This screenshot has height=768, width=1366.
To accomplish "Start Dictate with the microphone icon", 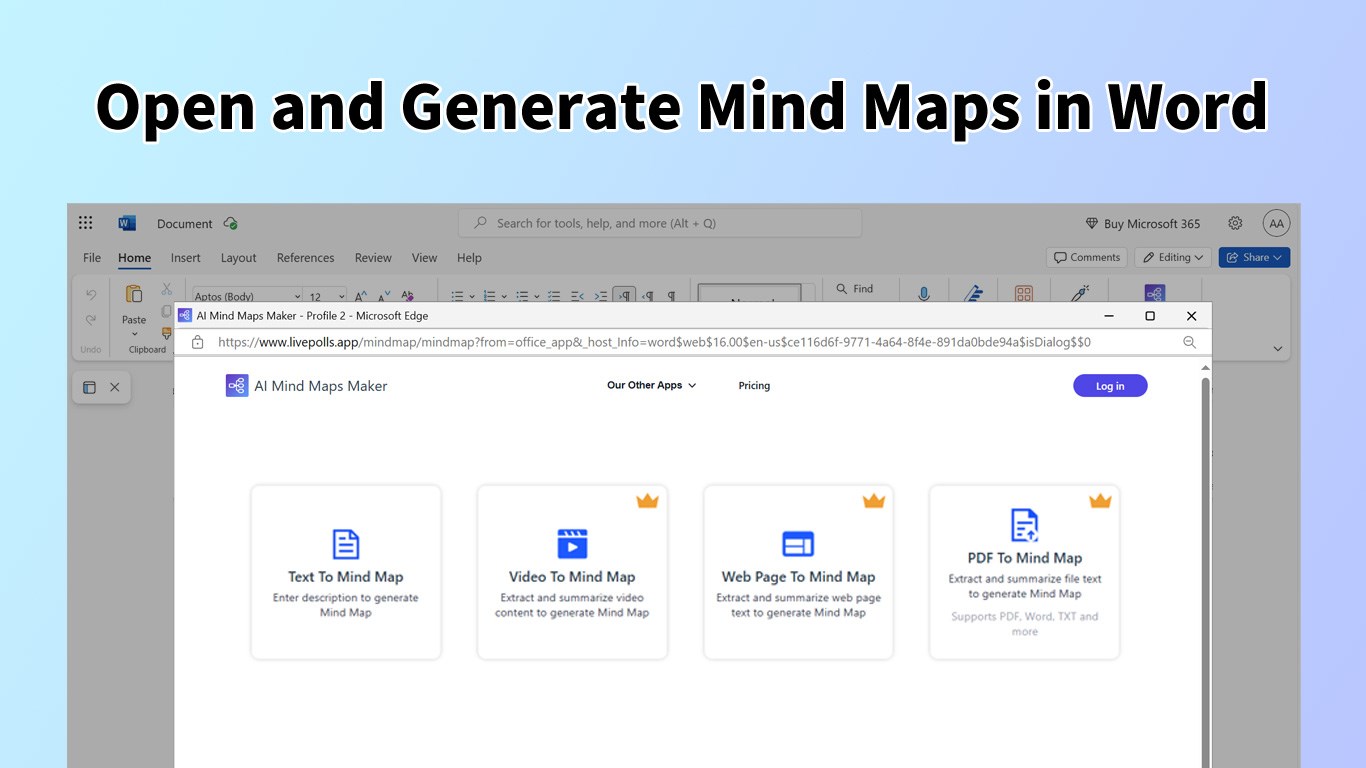I will pyautogui.click(x=924, y=294).
